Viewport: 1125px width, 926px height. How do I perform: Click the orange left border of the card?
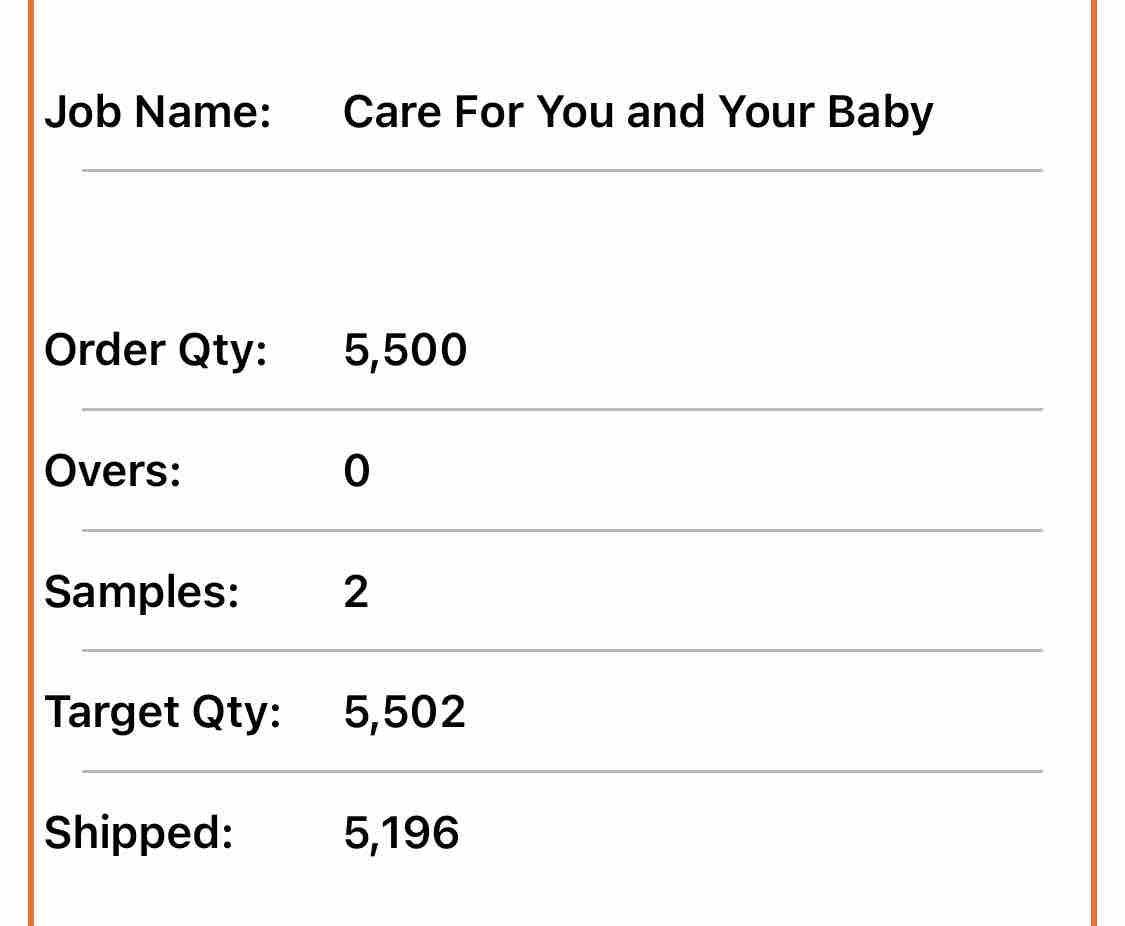click(x=31, y=460)
